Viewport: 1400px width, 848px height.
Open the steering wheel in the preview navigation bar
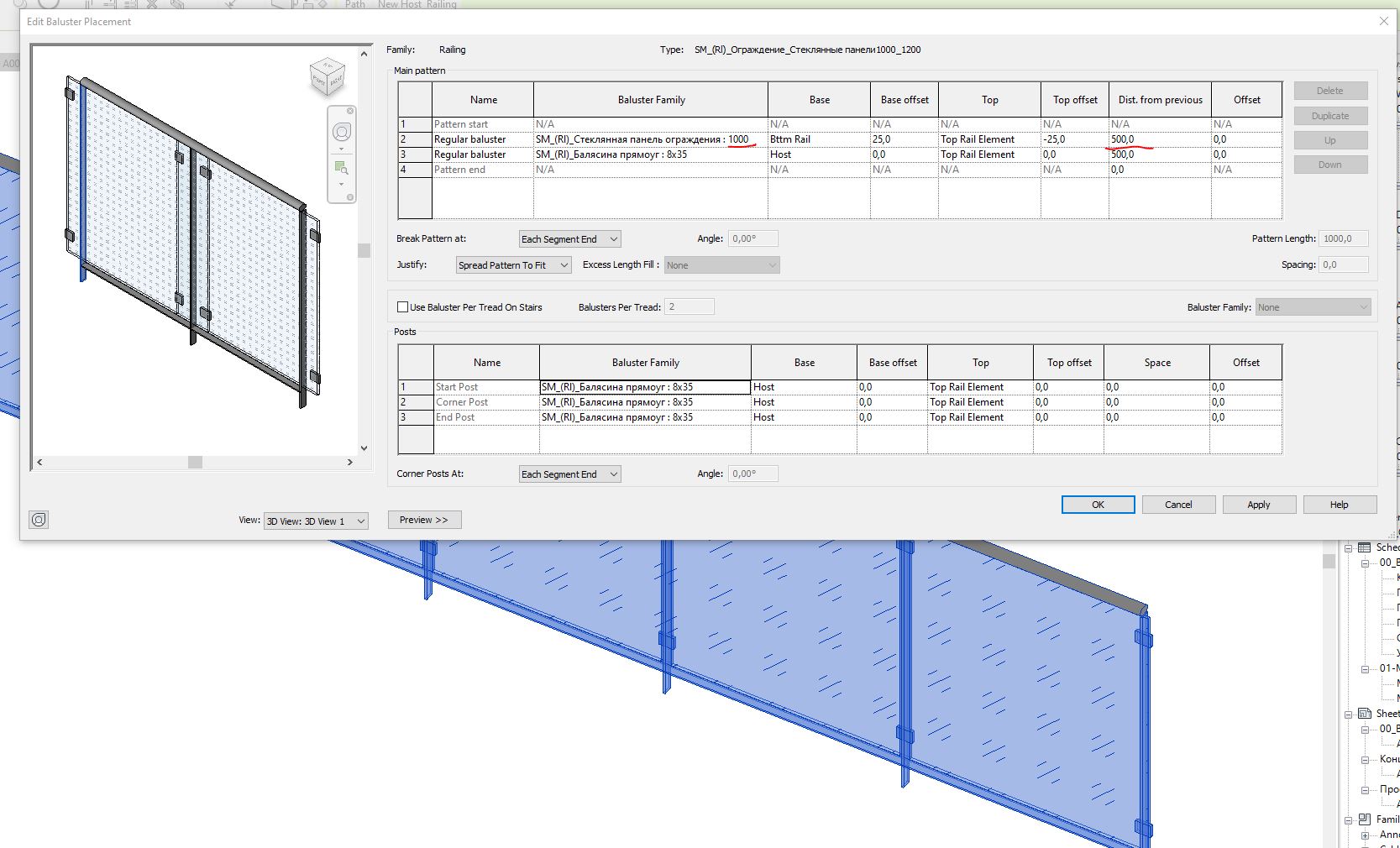point(342,132)
